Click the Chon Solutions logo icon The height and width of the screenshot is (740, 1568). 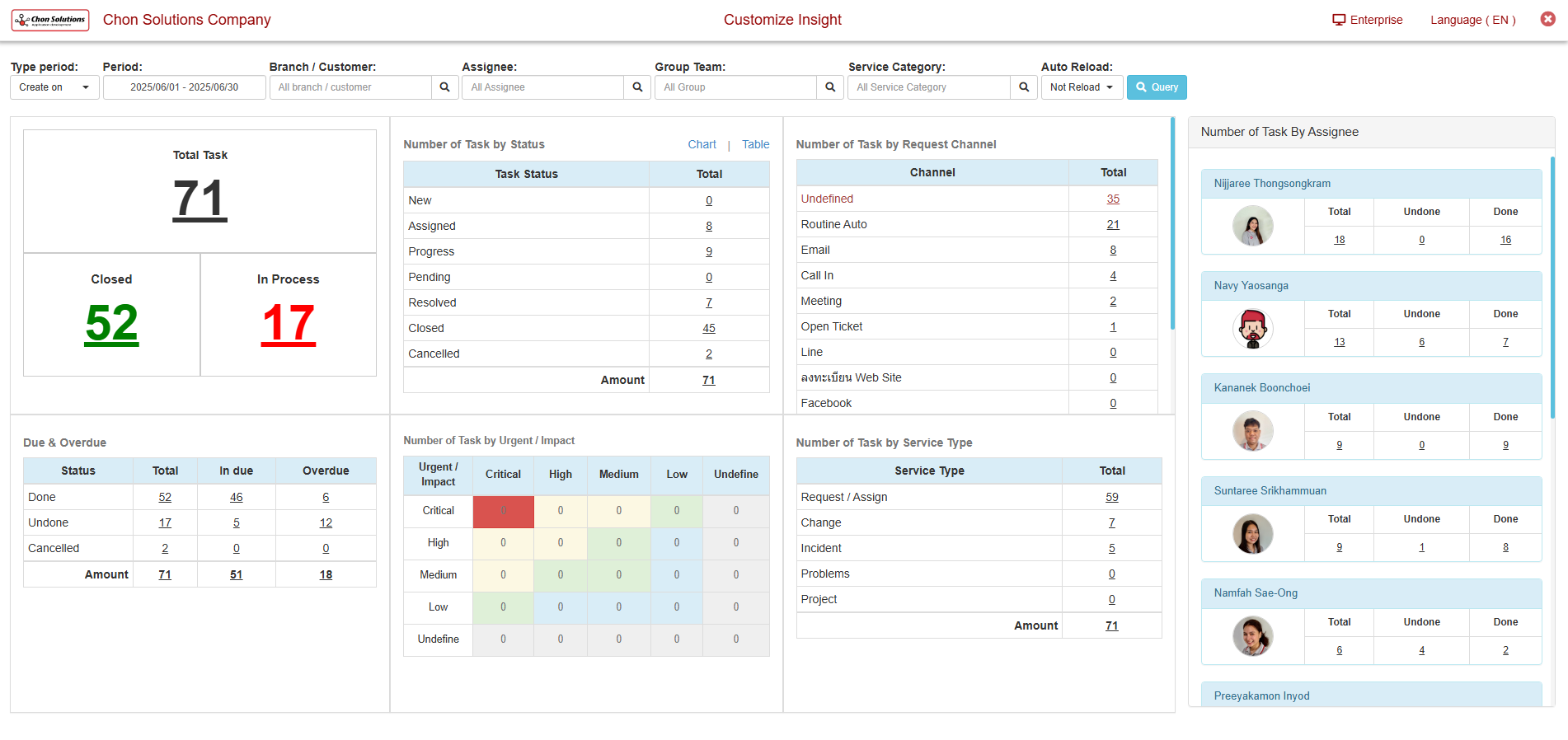(x=50, y=20)
